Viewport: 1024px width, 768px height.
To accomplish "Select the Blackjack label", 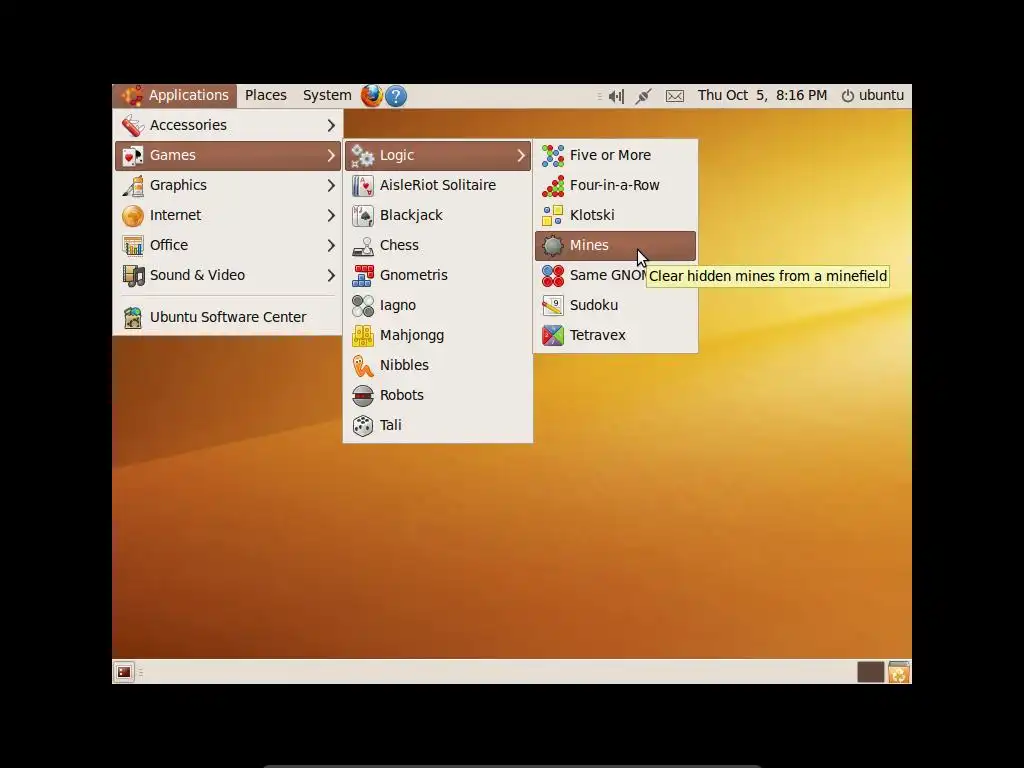I will tap(411, 216).
